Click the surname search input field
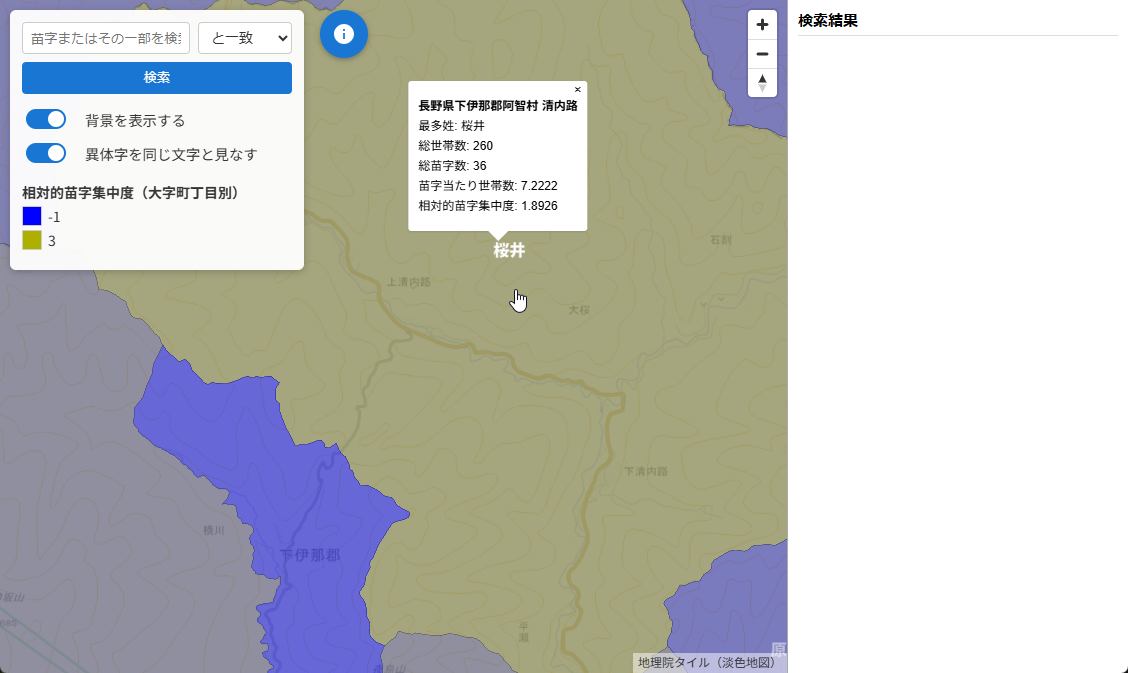Image resolution: width=1128 pixels, height=673 pixels. point(105,37)
